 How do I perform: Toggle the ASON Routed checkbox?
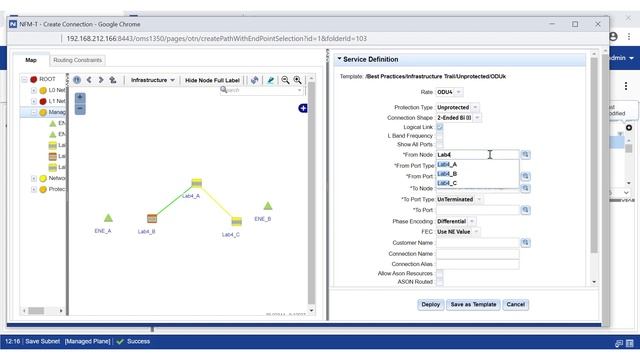pyautogui.click(x=440, y=282)
